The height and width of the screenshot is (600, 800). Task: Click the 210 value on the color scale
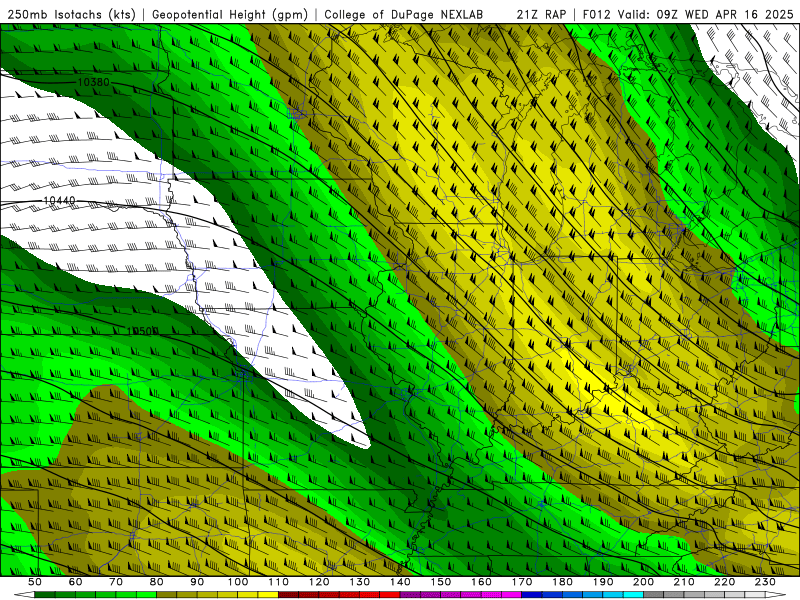(685, 582)
